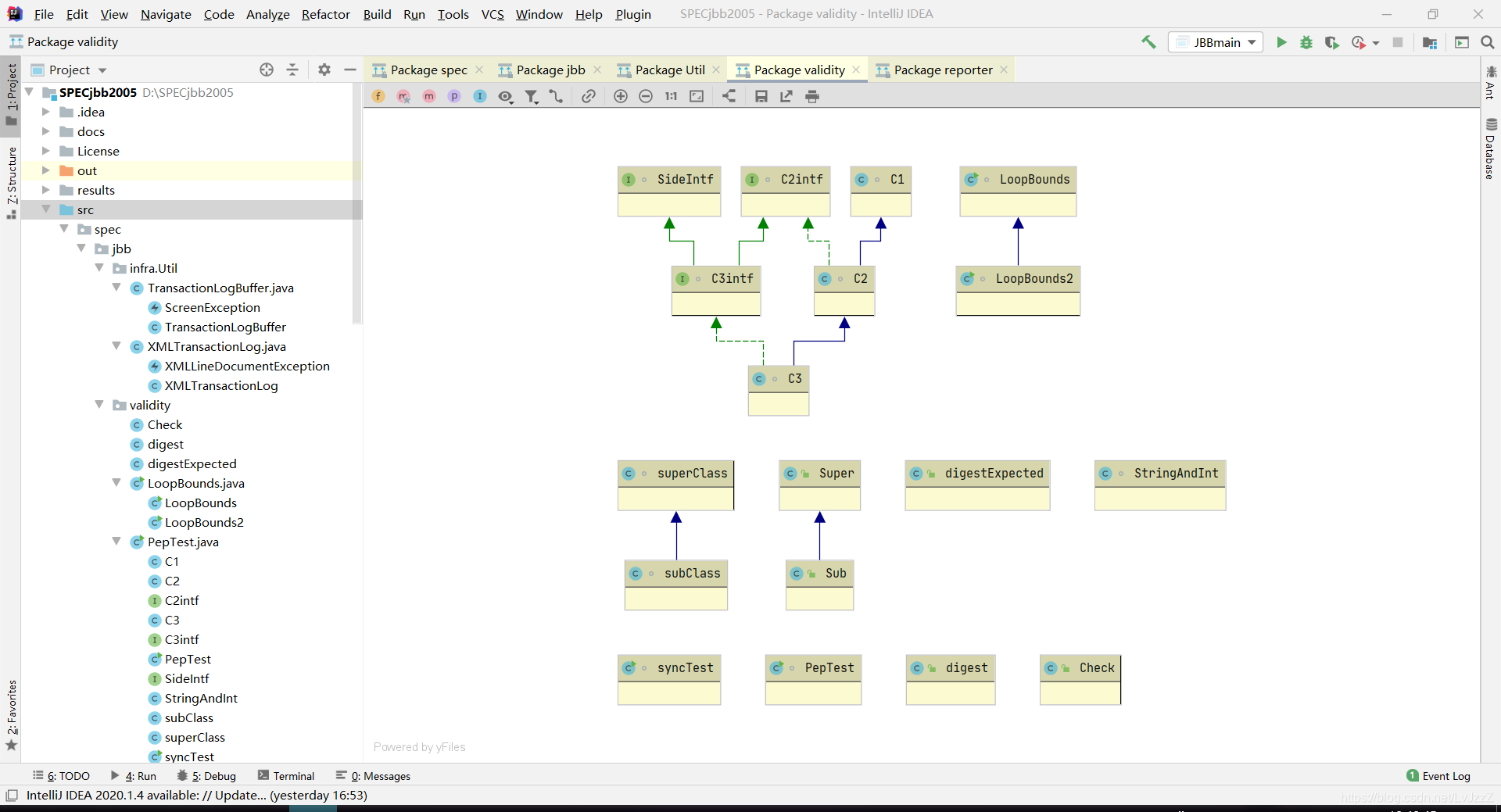
Task: Open the Event Log
Action: tap(1438, 776)
